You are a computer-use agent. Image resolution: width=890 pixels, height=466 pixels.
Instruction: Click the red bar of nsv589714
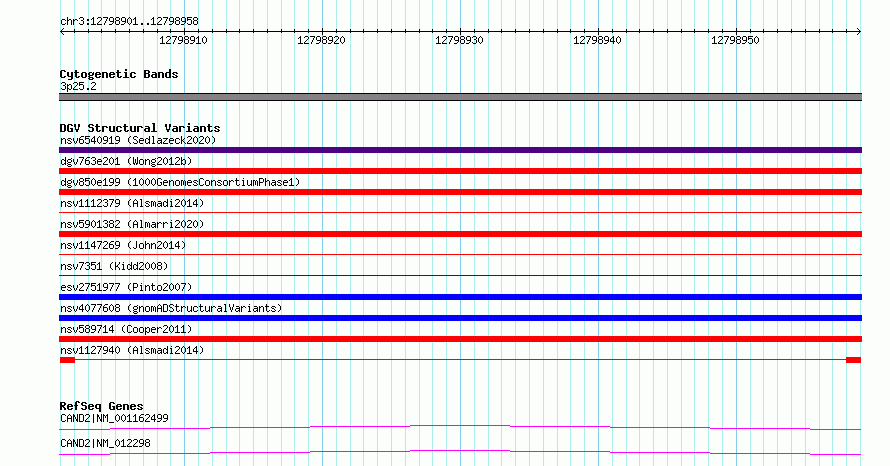click(460, 339)
